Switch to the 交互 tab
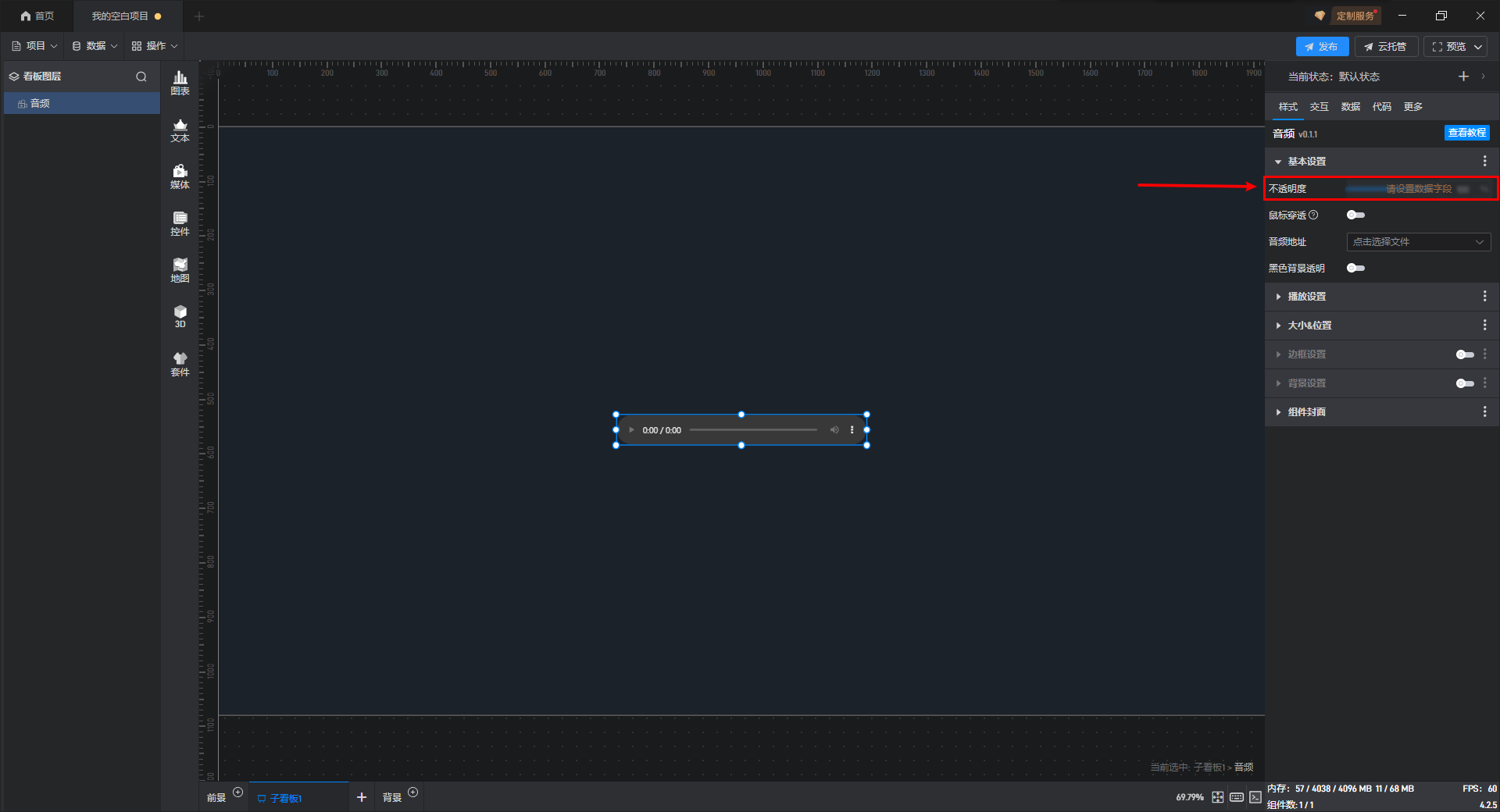Image resolution: width=1500 pixels, height=812 pixels. [1319, 107]
